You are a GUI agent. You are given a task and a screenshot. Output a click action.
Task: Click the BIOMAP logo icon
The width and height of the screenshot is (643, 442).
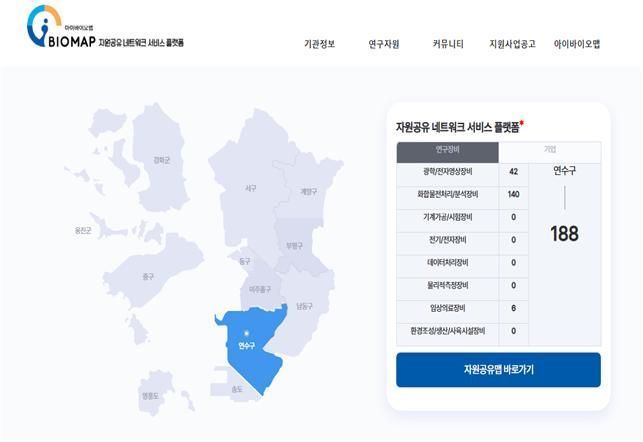tap(42, 27)
